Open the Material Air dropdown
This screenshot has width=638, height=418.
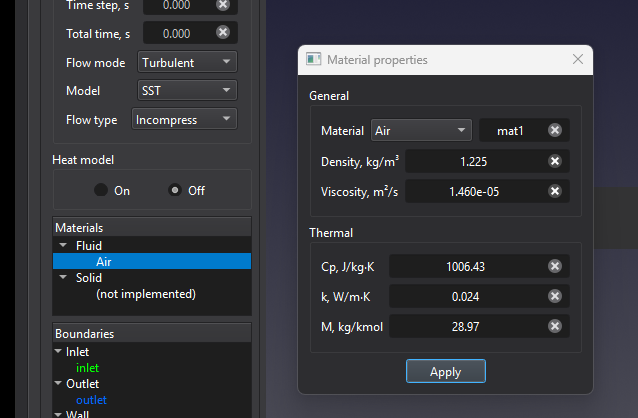click(x=420, y=131)
